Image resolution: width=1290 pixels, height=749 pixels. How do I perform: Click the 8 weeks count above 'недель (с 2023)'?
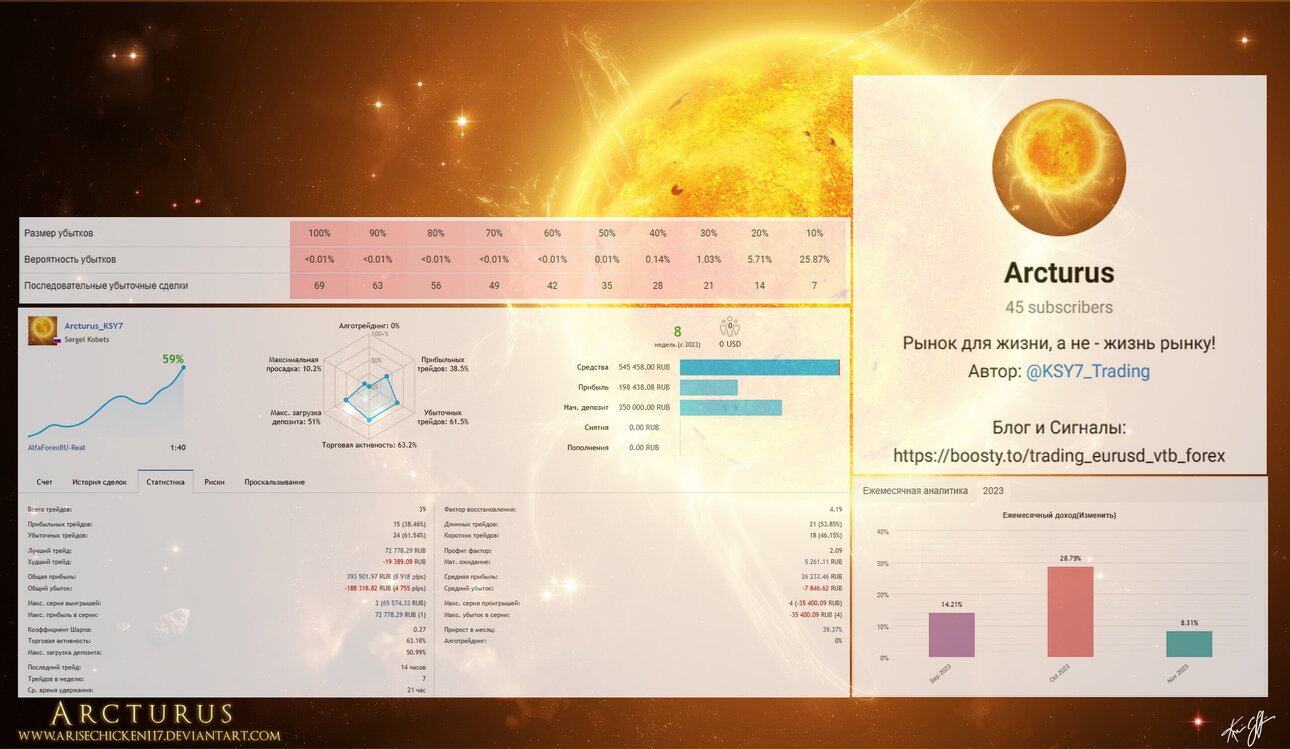click(677, 331)
